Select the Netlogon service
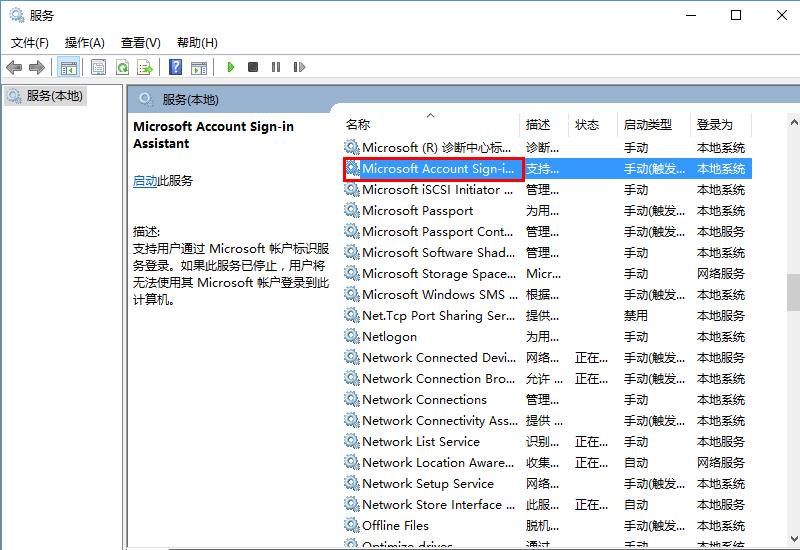This screenshot has height=550, width=800. [x=547, y=337]
